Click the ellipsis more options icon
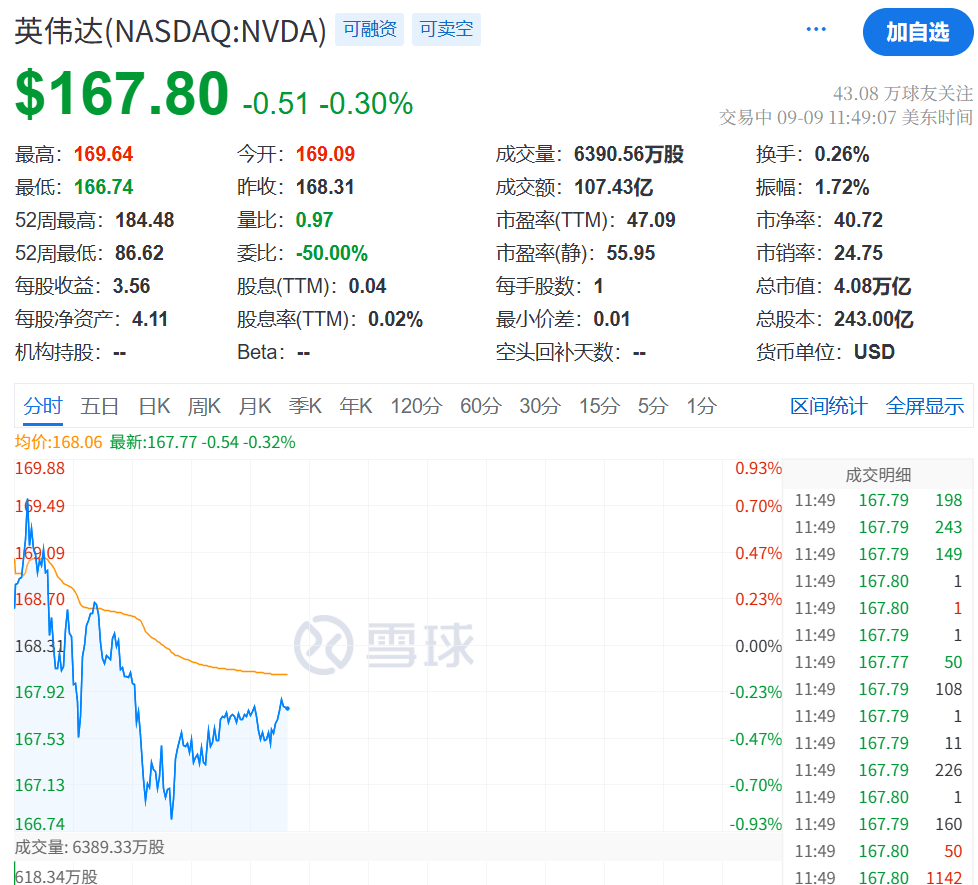Screen dimensions: 978x885 click(x=815, y=29)
